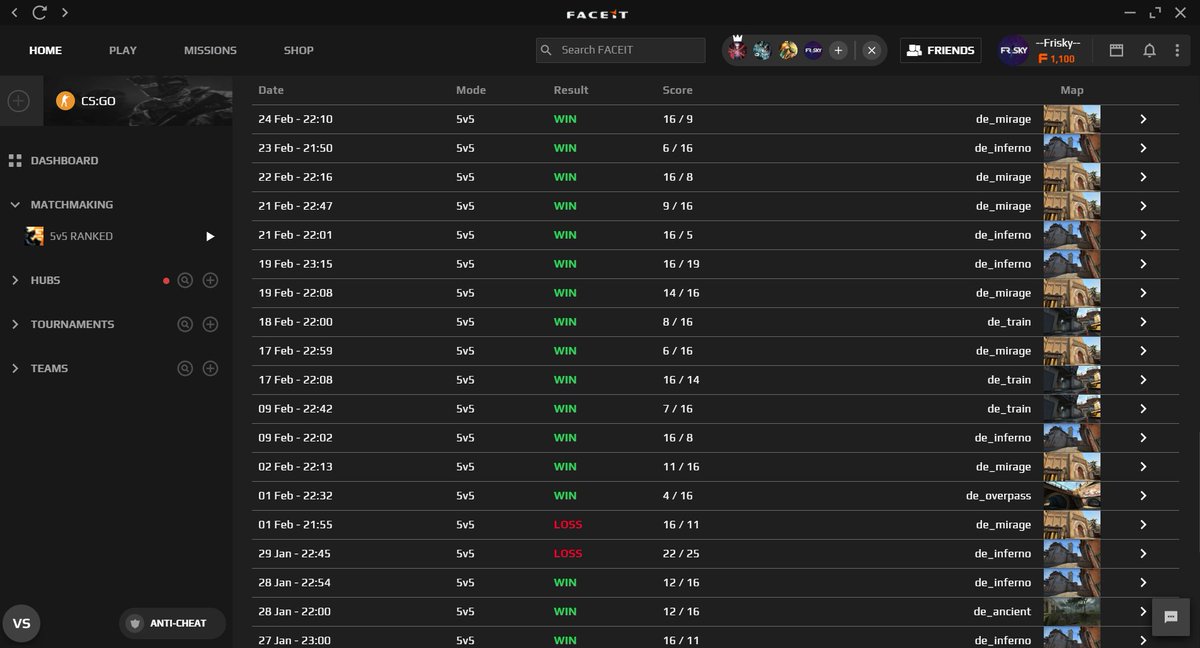This screenshot has height=648, width=1200.
Task: Create a tournament with plus icon
Action: coord(210,325)
